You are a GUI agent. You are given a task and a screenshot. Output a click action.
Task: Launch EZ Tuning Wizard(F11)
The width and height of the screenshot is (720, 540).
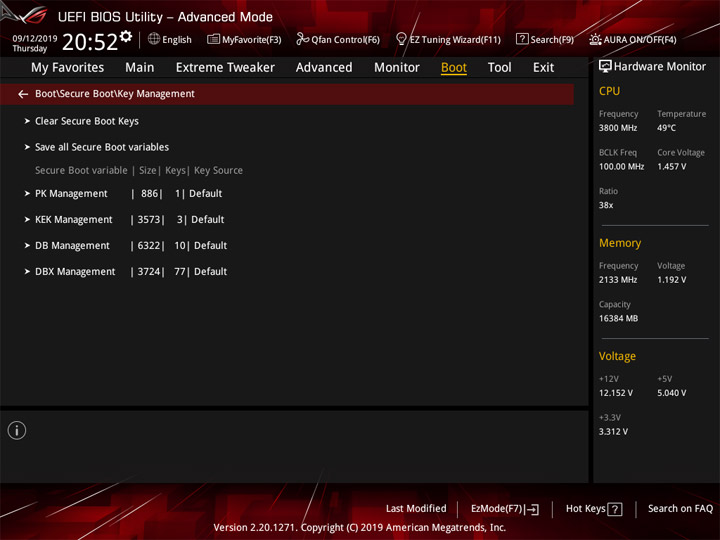455,39
